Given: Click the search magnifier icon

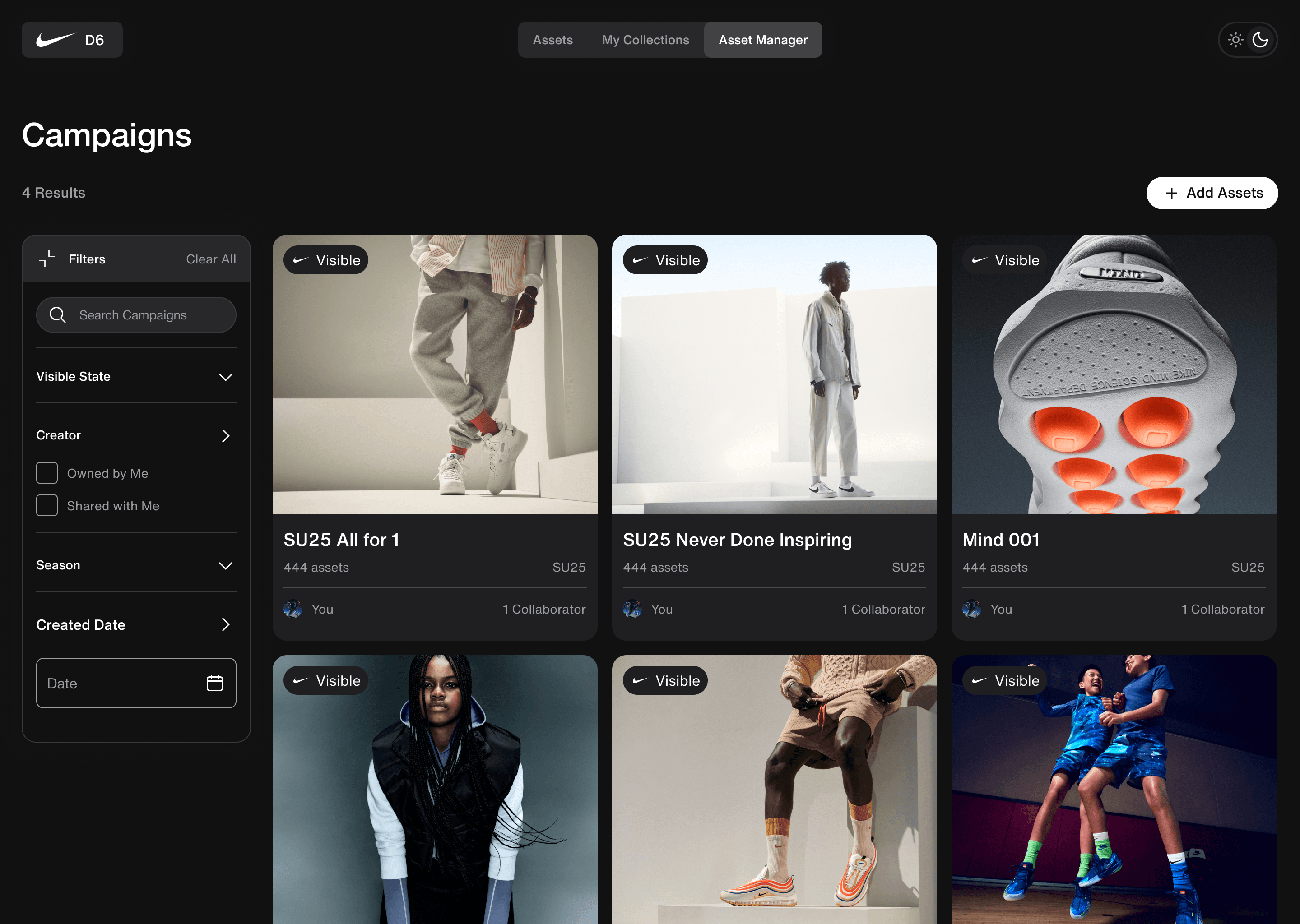Looking at the screenshot, I should 57,314.
